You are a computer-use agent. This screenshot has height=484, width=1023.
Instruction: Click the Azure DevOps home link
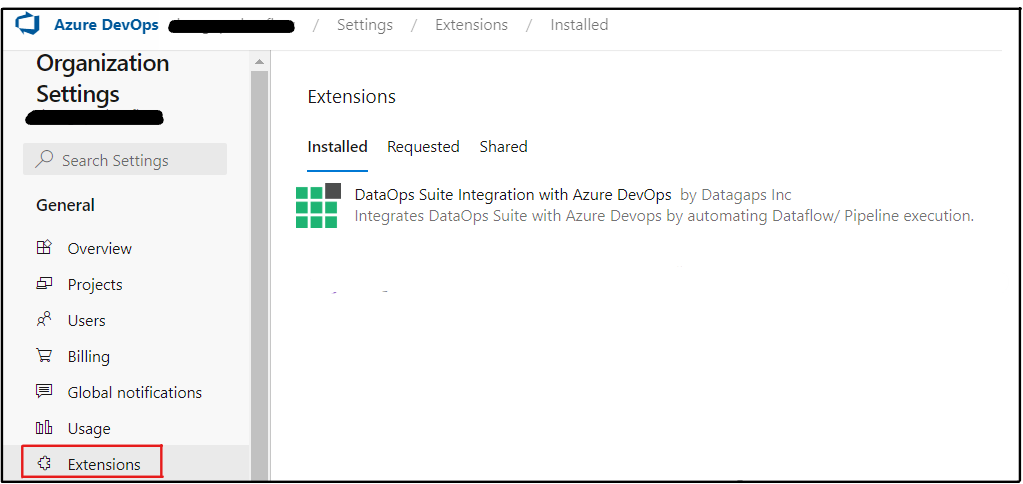[x=106, y=25]
